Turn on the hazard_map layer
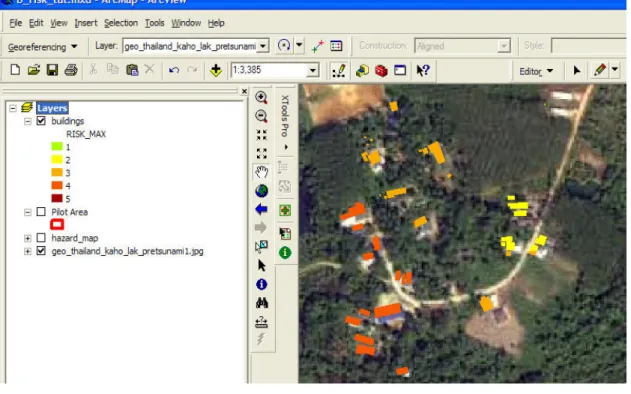Viewport: 631px width, 394px height. (x=41, y=238)
